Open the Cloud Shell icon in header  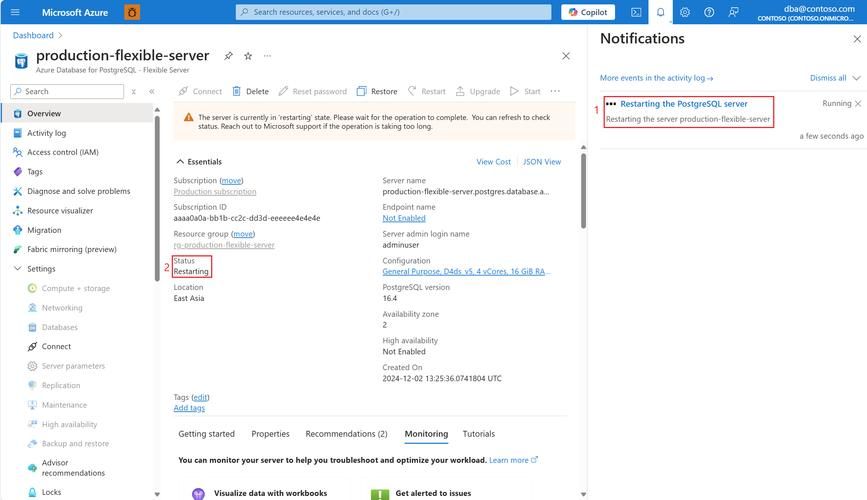637,12
